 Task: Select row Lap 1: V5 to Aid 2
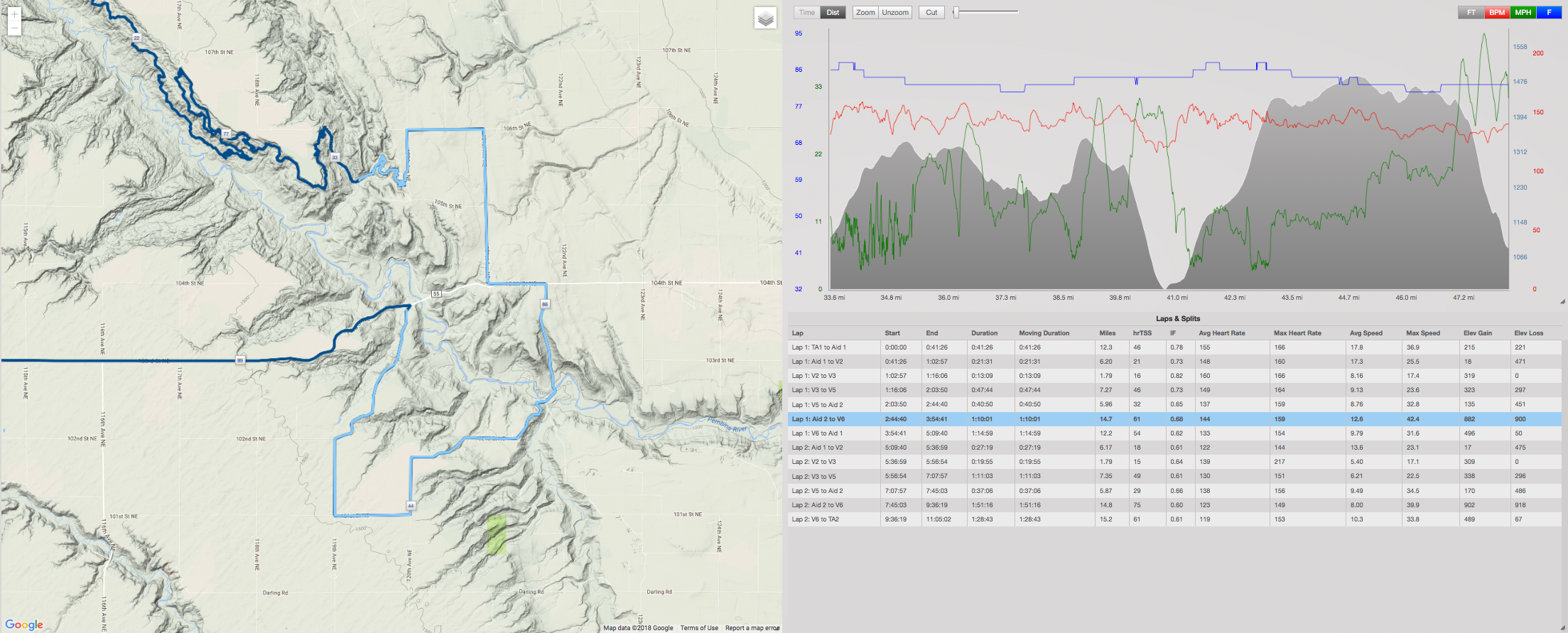1174,405
